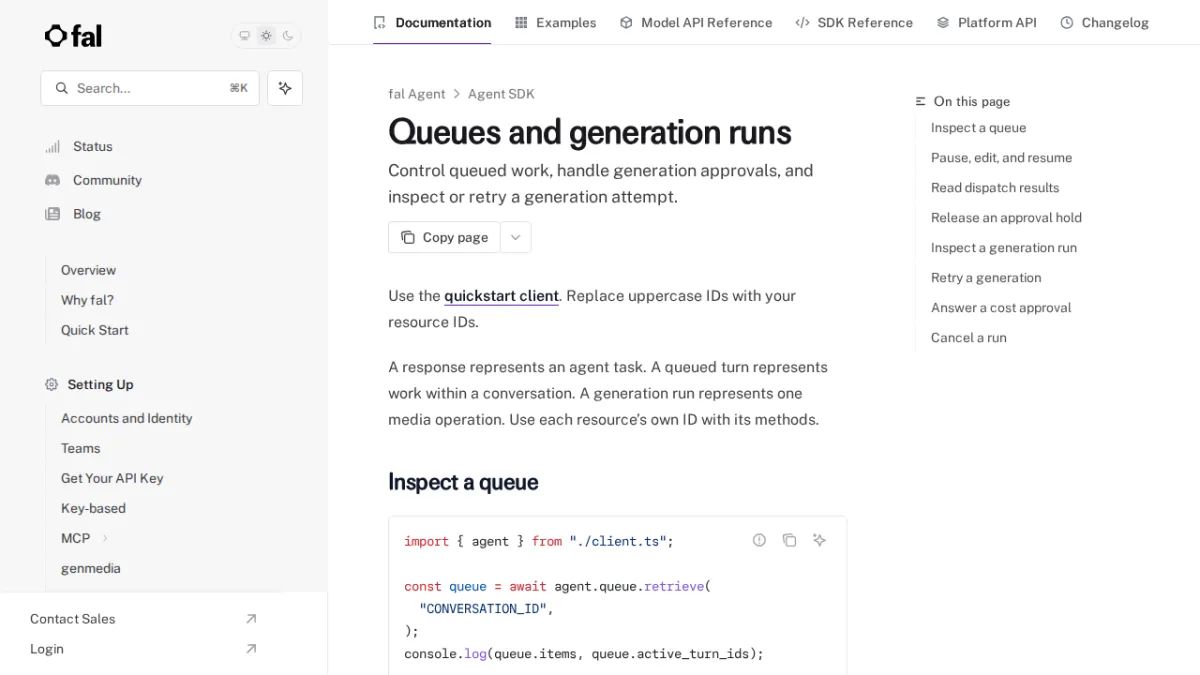Click the Agent SDK breadcrumb

(x=501, y=94)
